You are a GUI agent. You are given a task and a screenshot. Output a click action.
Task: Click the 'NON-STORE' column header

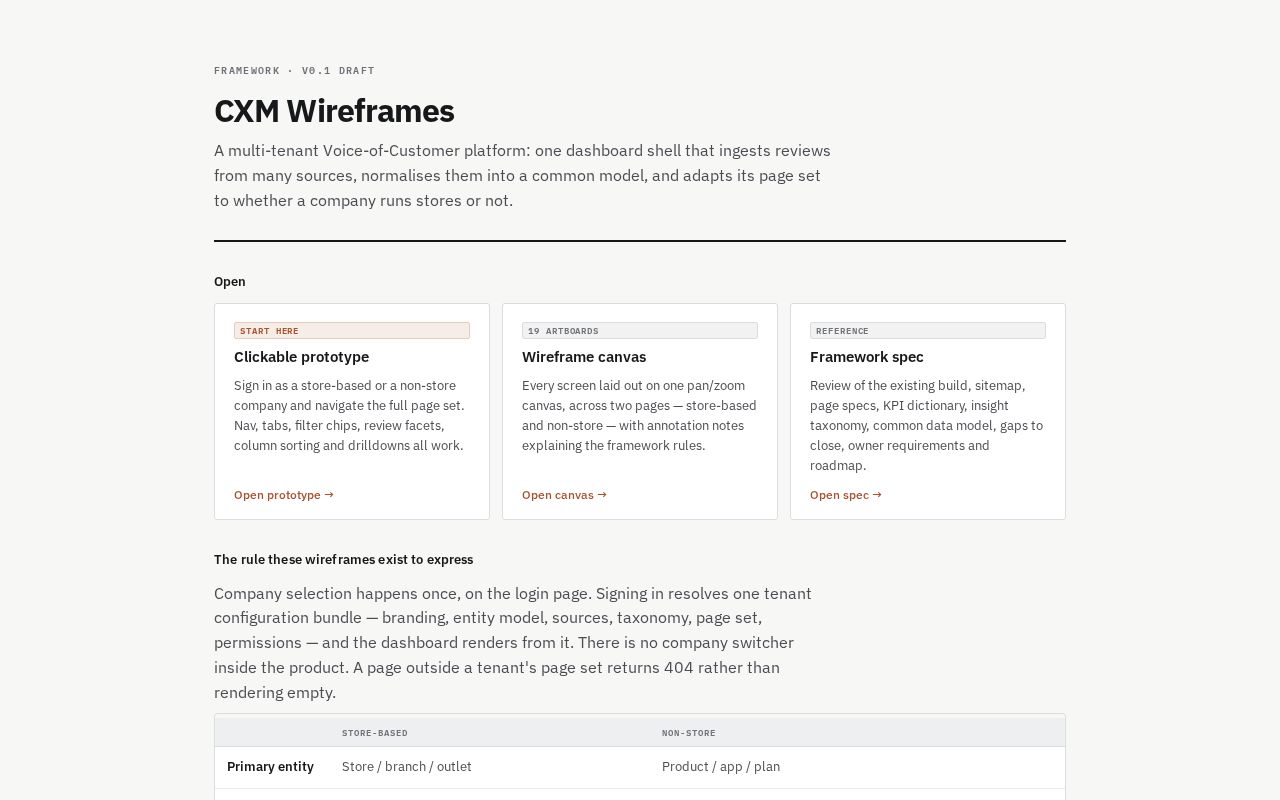(689, 733)
